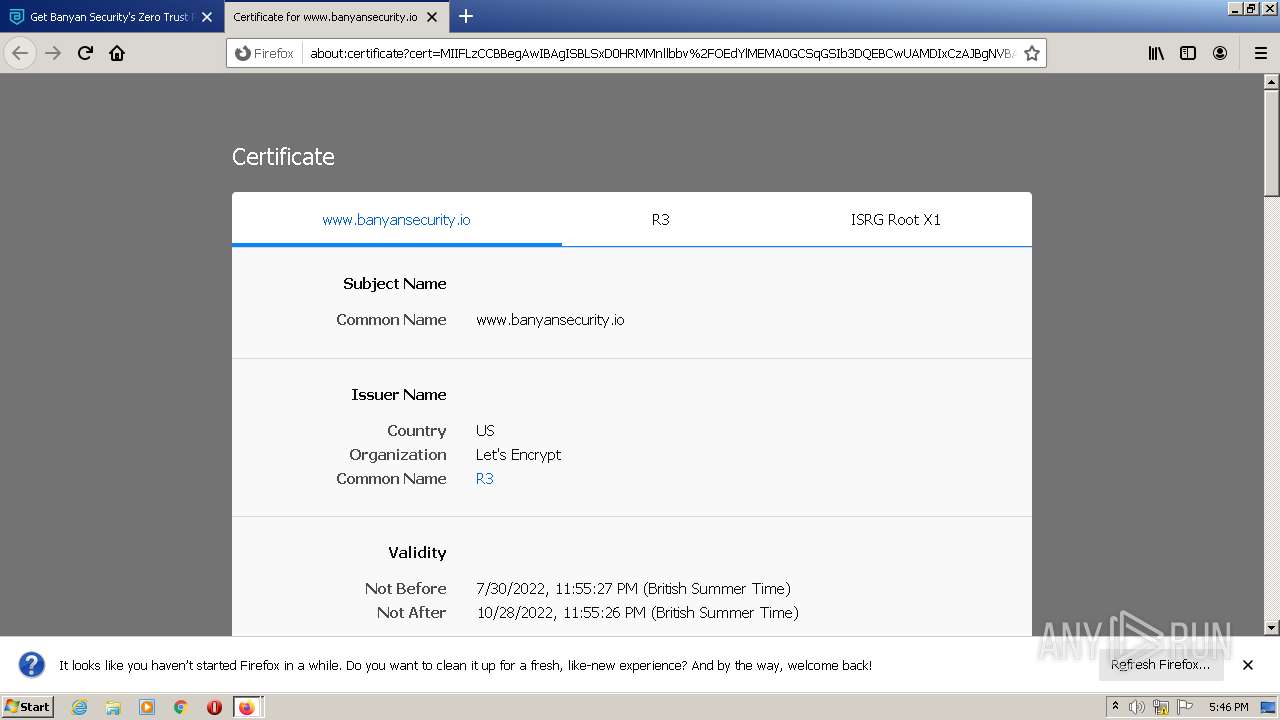Show hidden tray icons arrow
Screen dimensions: 1280x720
click(1115, 707)
